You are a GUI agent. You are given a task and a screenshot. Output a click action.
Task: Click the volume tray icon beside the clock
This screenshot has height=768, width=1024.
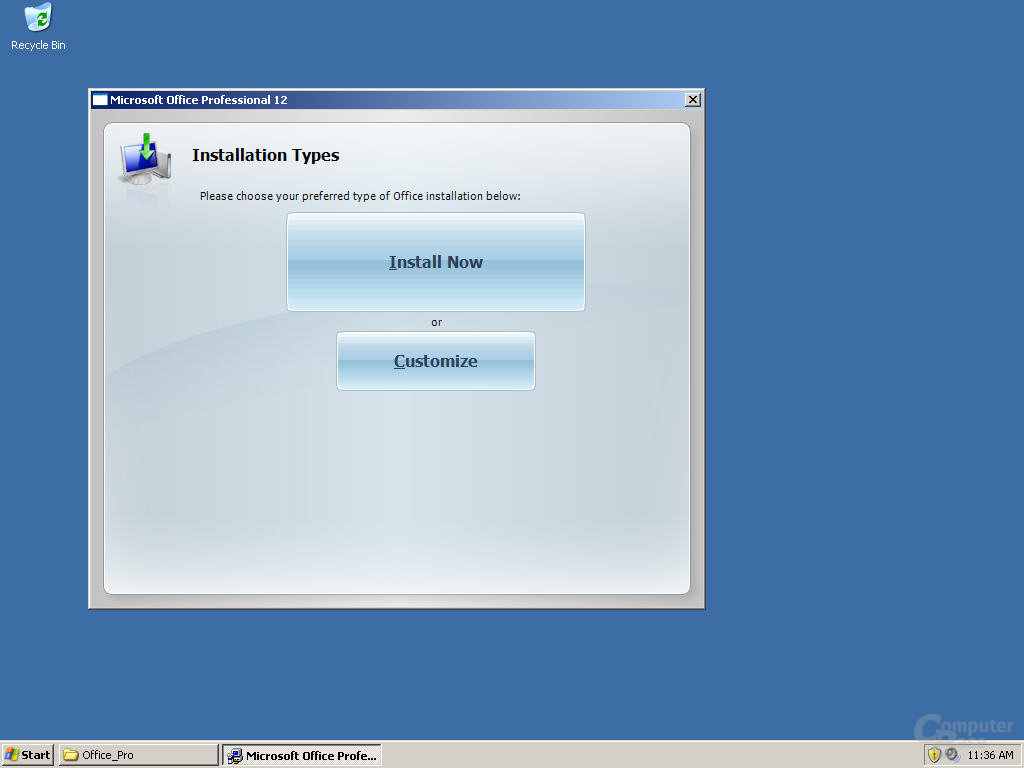pos(952,755)
